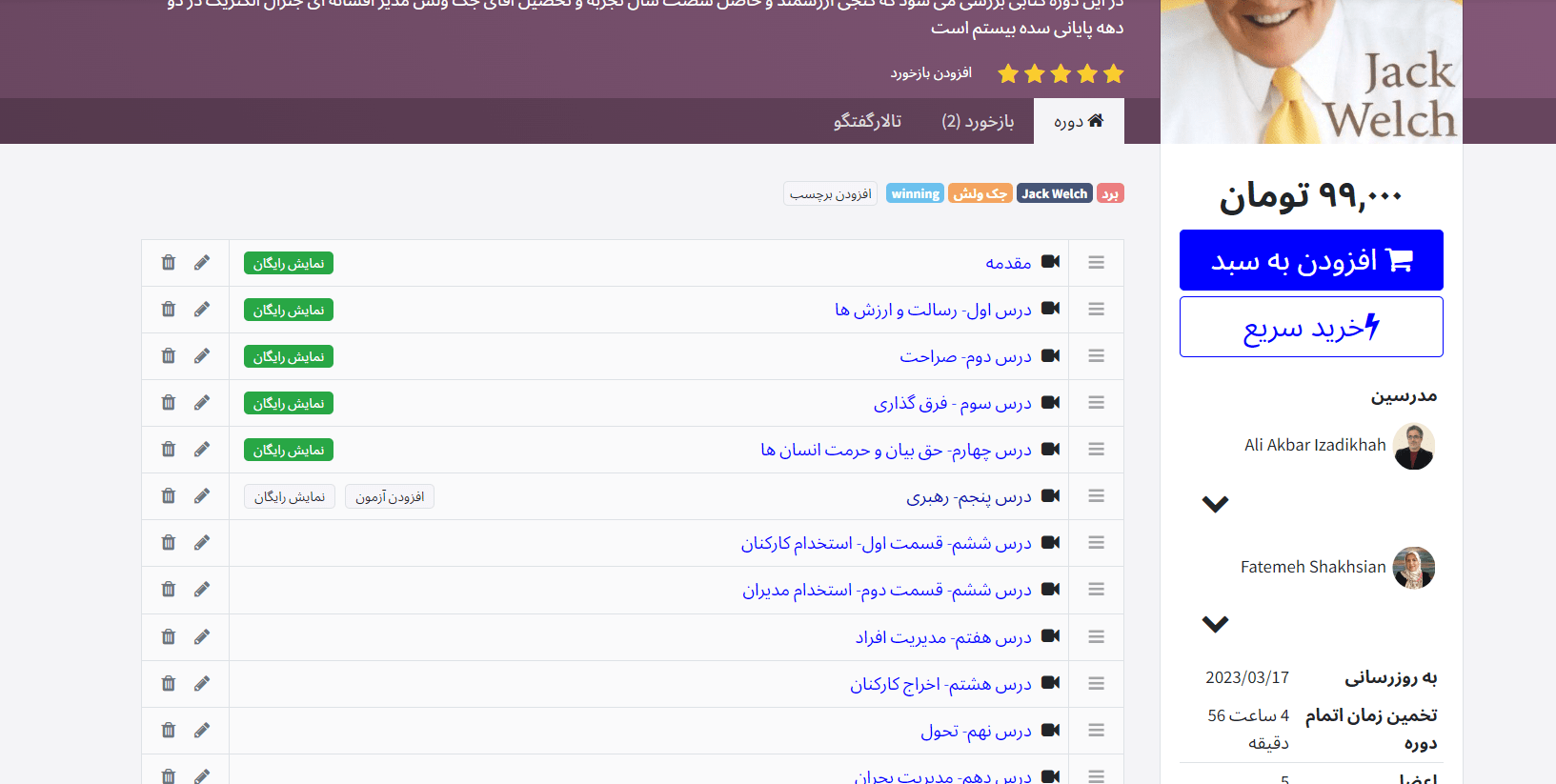Open the بازخورد (2) tab
The image size is (1556, 784).
[x=978, y=121]
